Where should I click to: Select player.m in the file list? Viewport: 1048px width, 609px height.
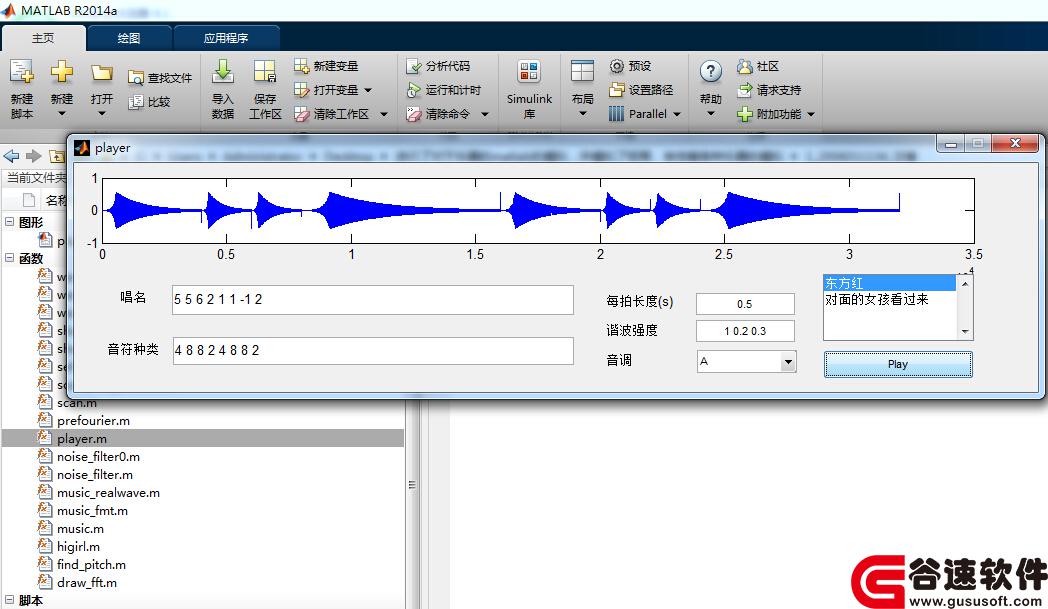pyautogui.click(x=203, y=439)
